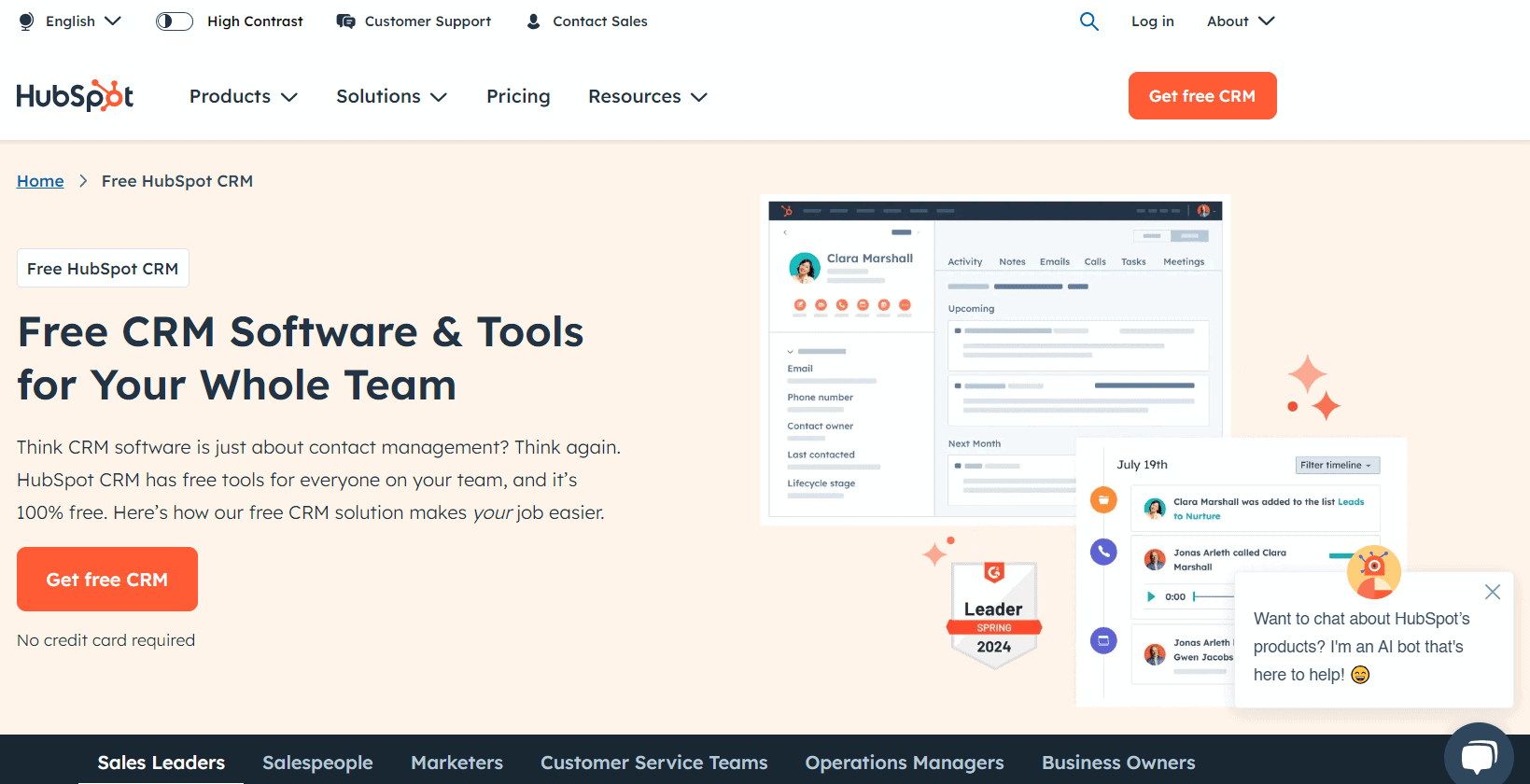
Task: Click the Log in link
Action: tap(1153, 21)
